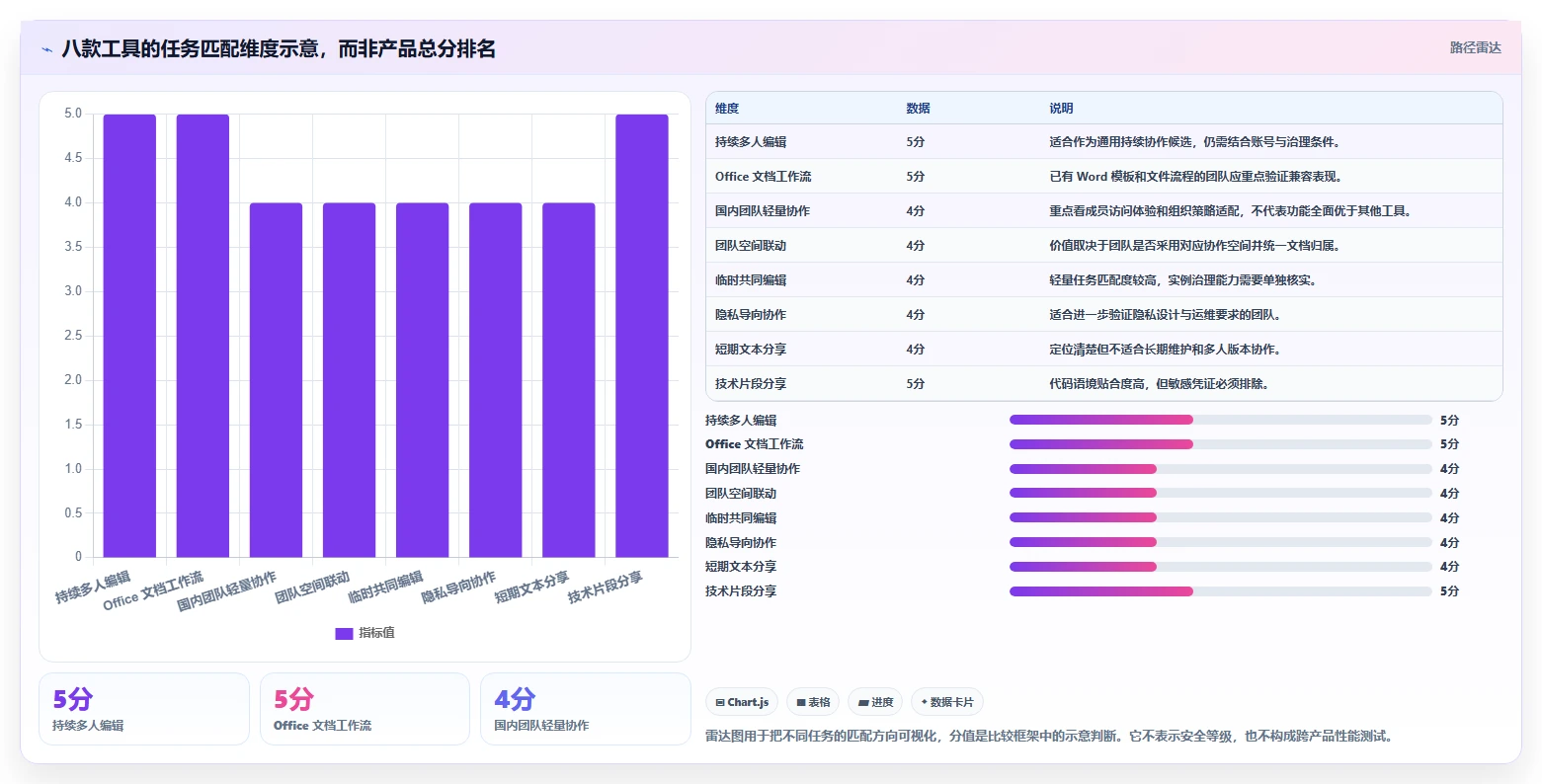Click description 定位清楚但不适合长期维护和多人版本协作。
1542x784 pixels.
[1165, 350]
